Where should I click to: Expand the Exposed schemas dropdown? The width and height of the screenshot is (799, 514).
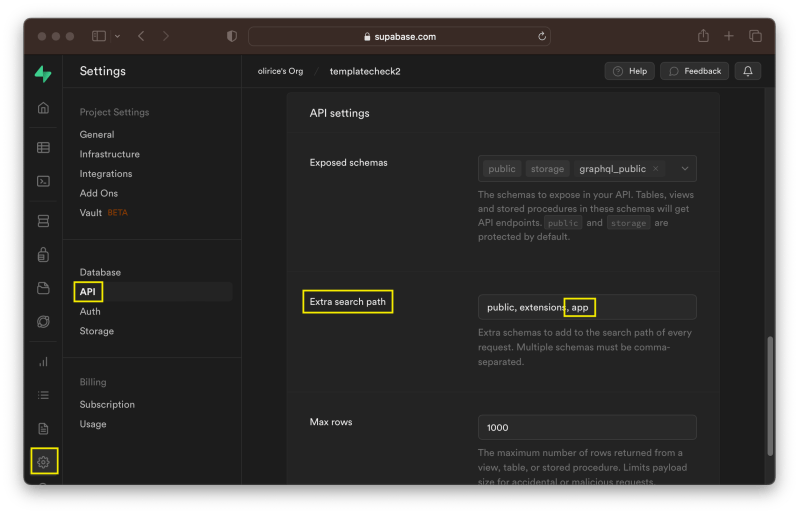click(x=685, y=169)
